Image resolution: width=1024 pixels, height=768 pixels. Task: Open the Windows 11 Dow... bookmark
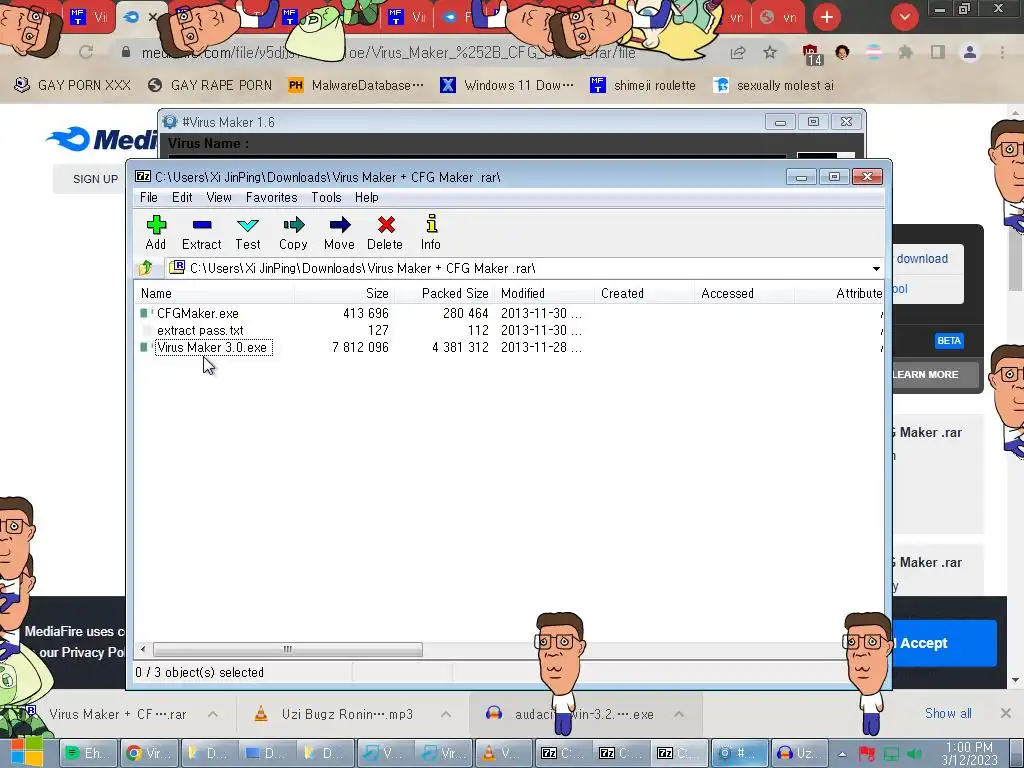click(507, 85)
